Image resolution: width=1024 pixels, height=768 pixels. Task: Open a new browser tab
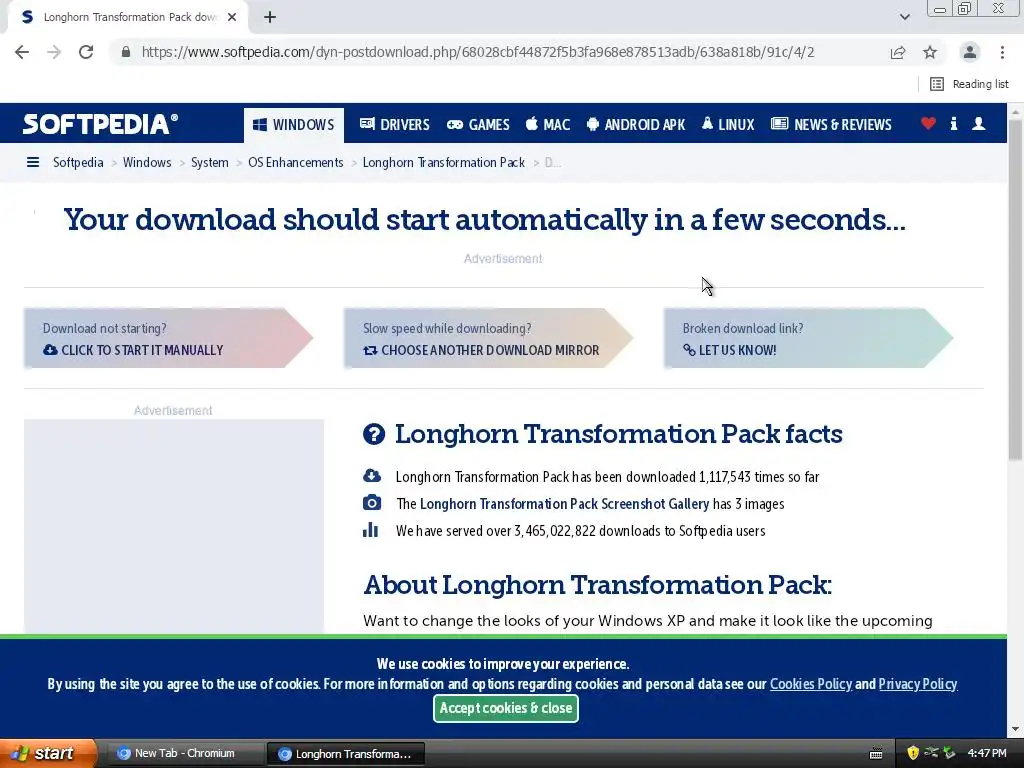[270, 17]
